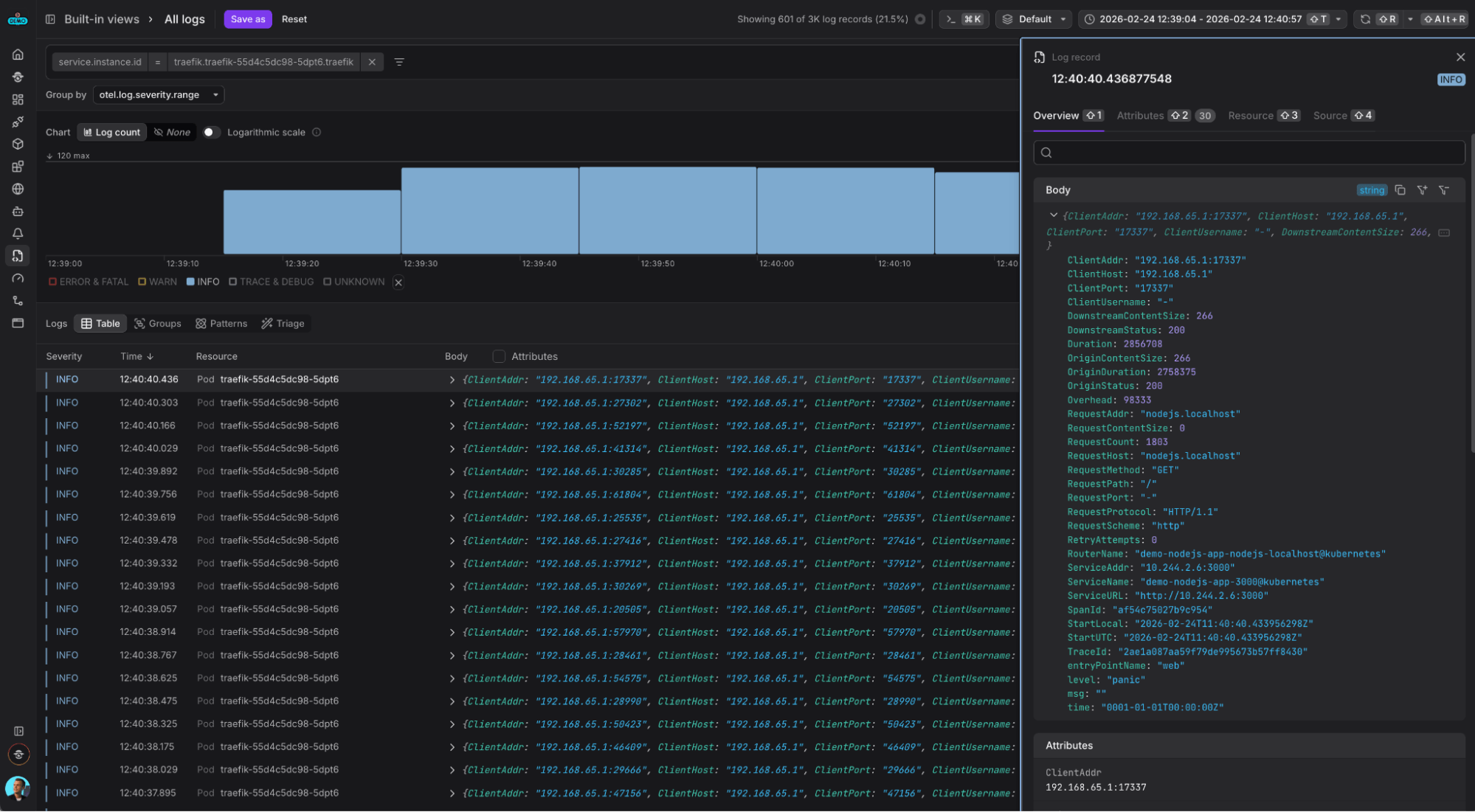Go to Built-in views breadcrumb
The image size is (1475, 812).
[x=102, y=19]
